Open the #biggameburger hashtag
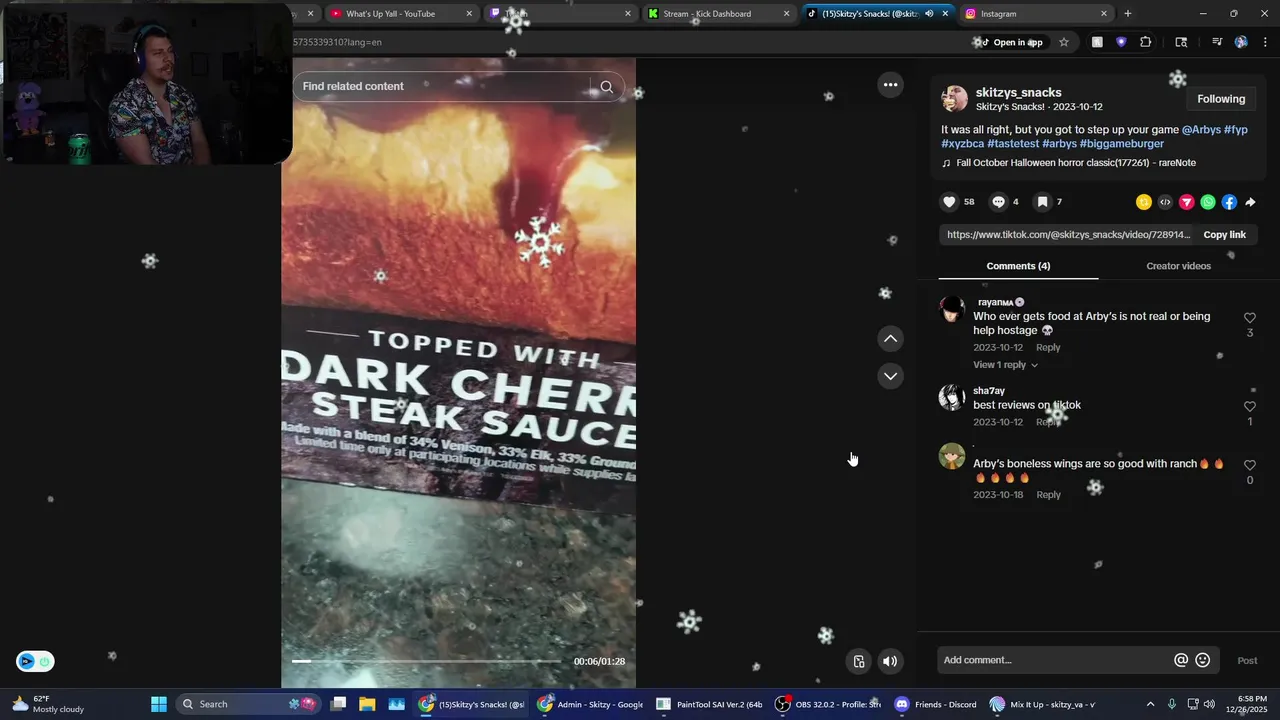This screenshot has height=720, width=1280. [1121, 144]
